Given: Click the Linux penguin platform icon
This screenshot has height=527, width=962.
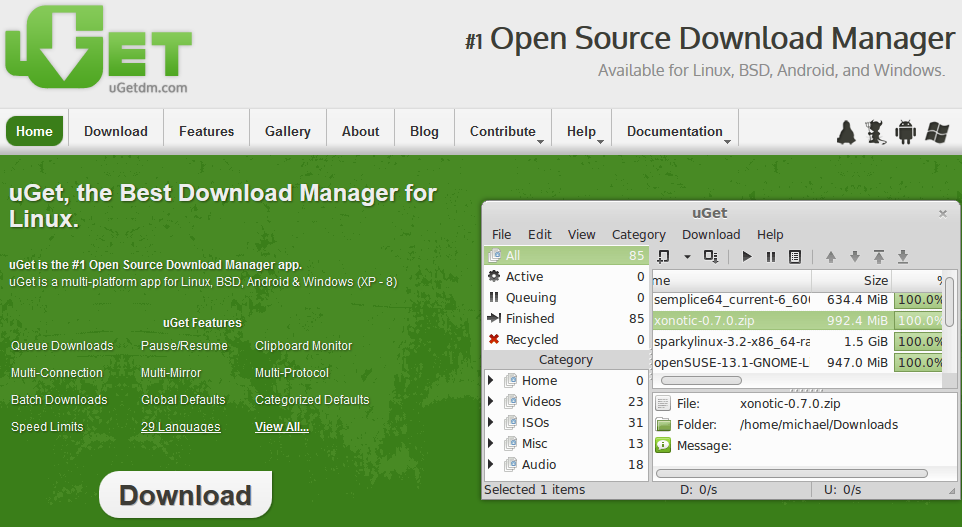Looking at the screenshot, I should (x=847, y=132).
